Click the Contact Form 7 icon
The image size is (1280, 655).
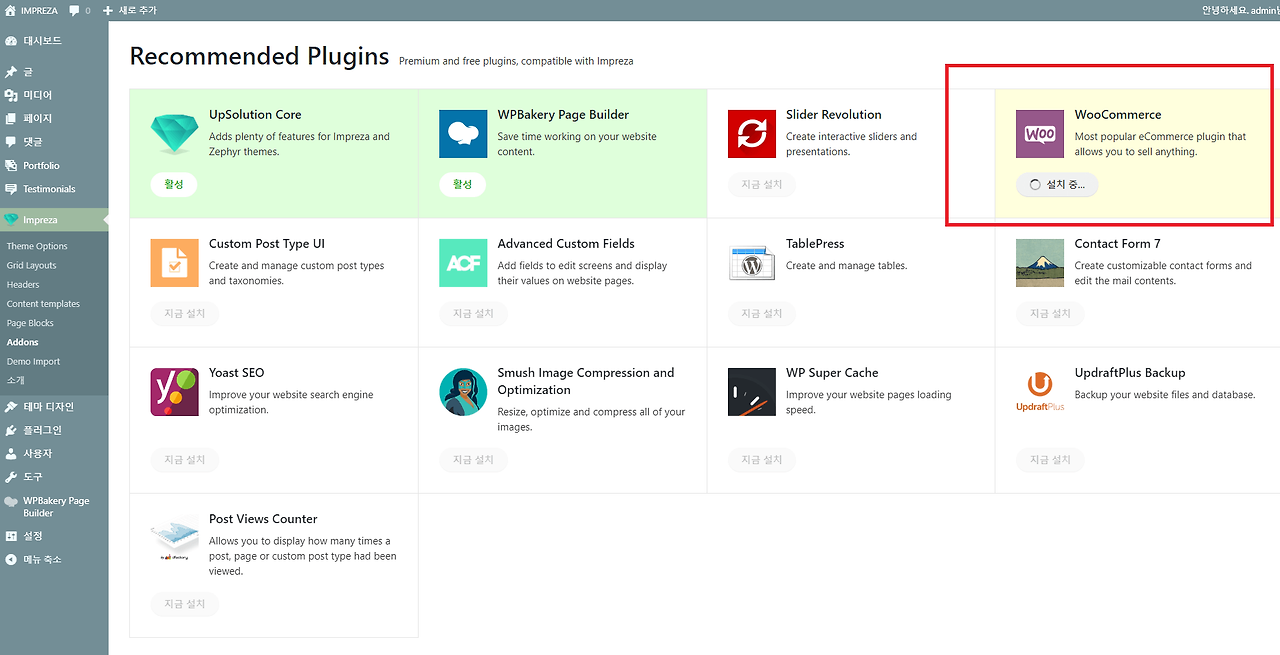1040,263
